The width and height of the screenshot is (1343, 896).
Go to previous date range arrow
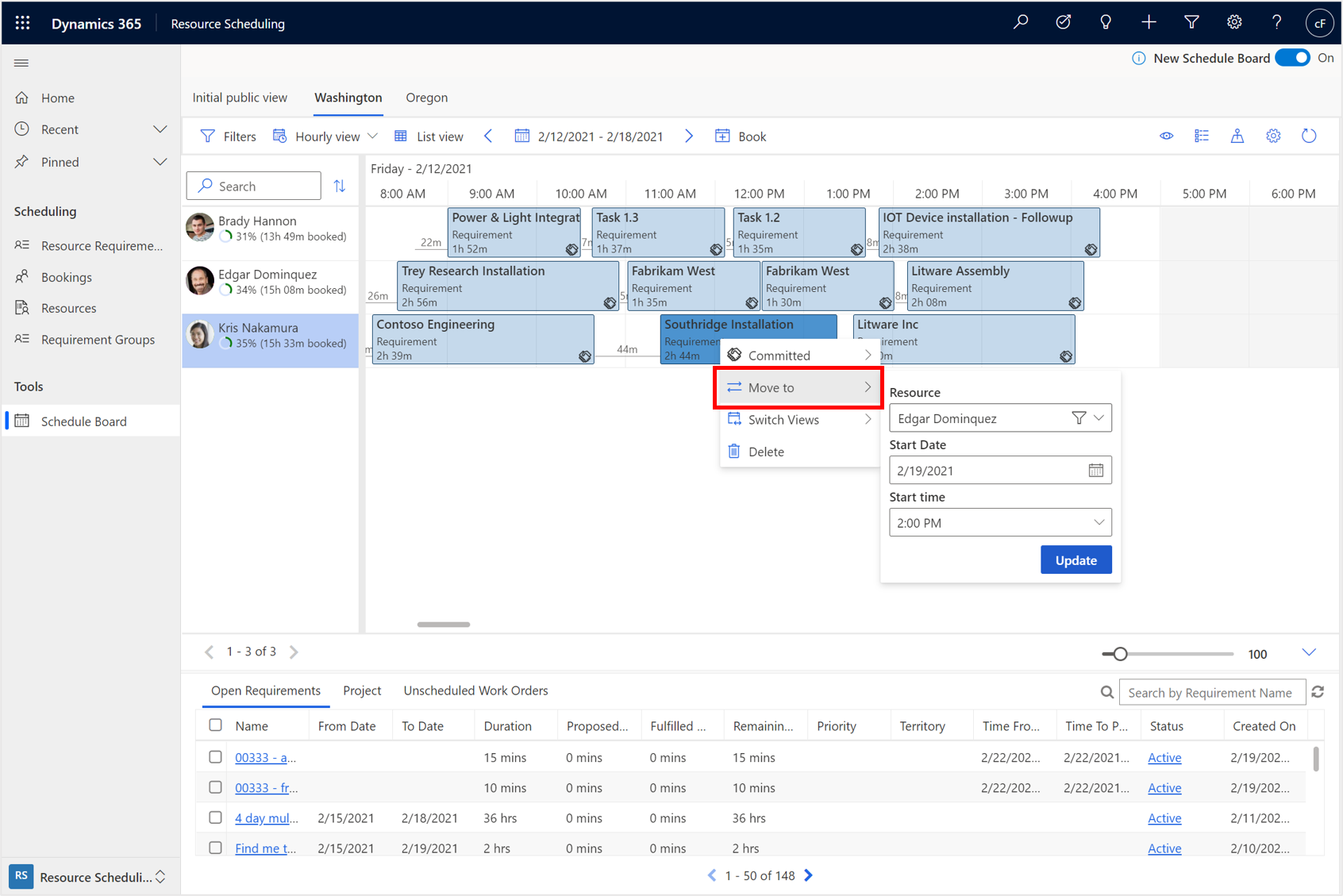488,136
